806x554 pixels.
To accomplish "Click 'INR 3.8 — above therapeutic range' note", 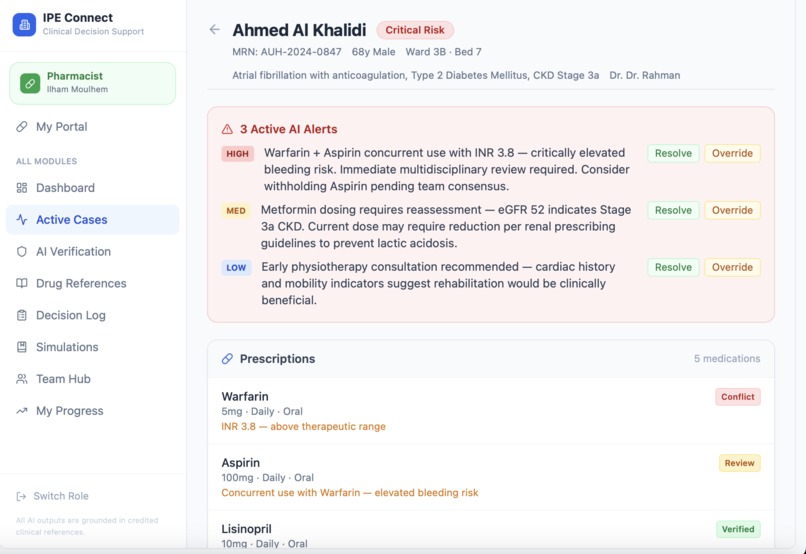I will [303, 427].
